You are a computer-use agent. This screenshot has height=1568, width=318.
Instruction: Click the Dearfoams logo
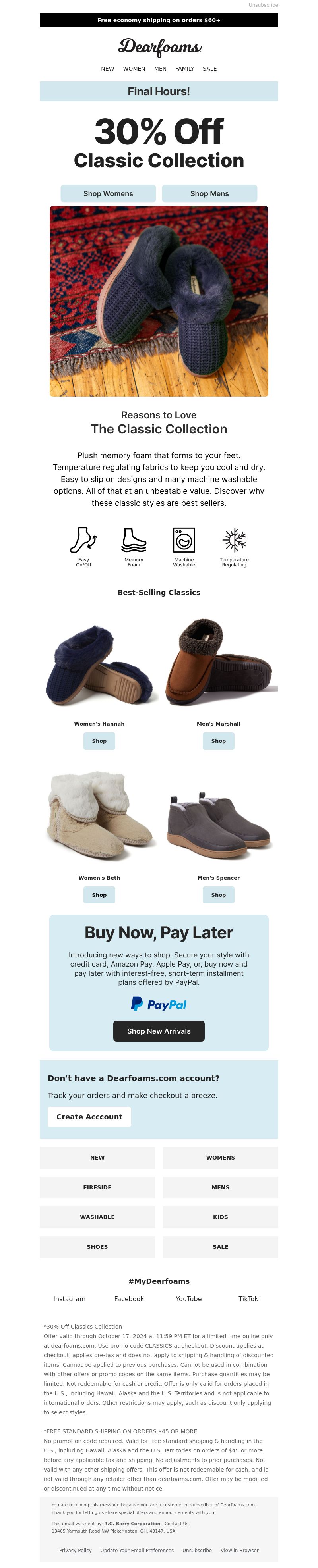tap(160, 47)
